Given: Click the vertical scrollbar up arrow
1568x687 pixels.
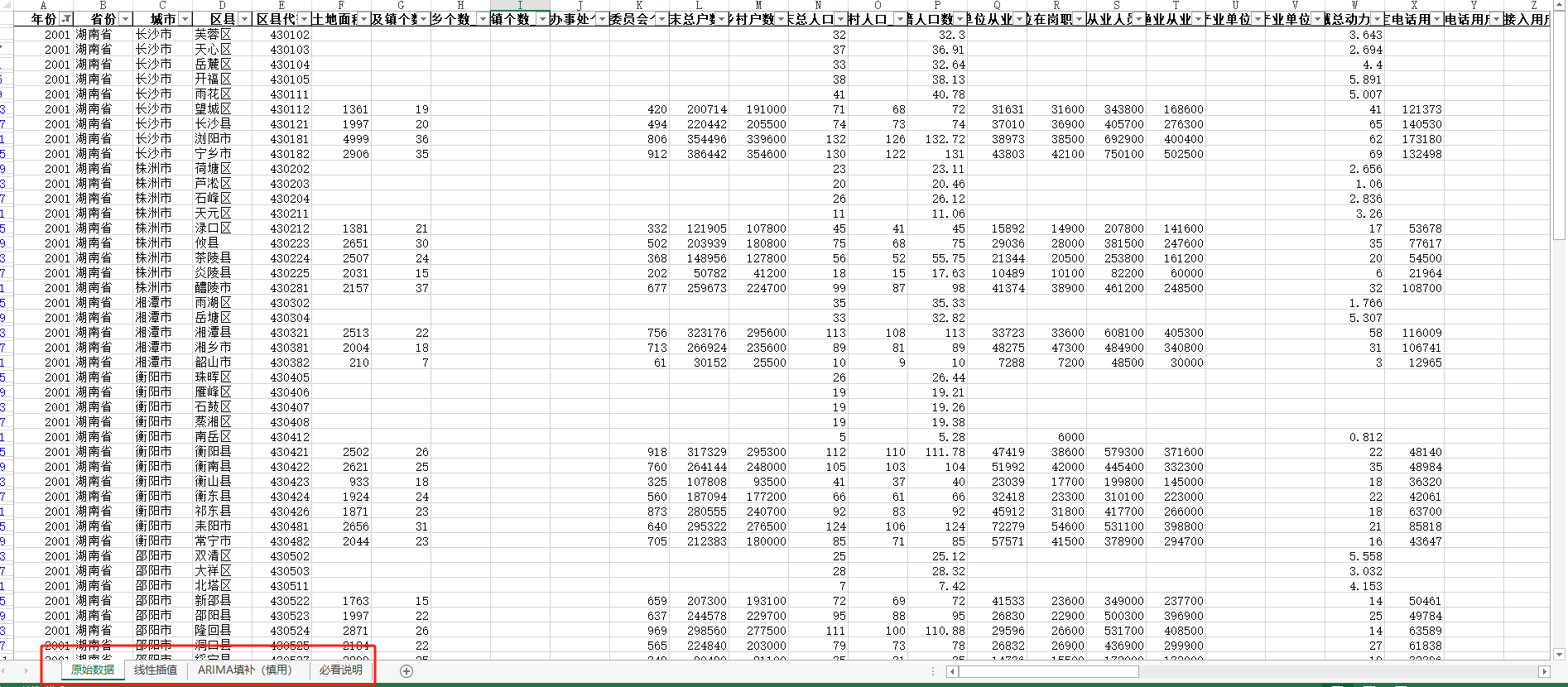Looking at the screenshot, I should coord(1559,6).
